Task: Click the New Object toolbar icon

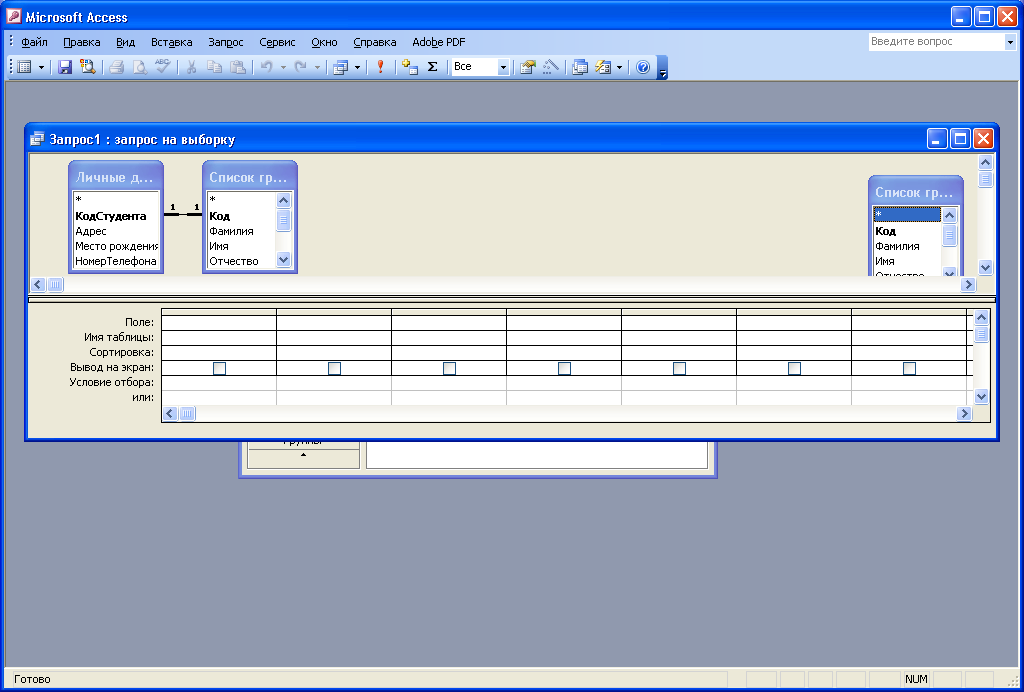Action: coord(603,67)
